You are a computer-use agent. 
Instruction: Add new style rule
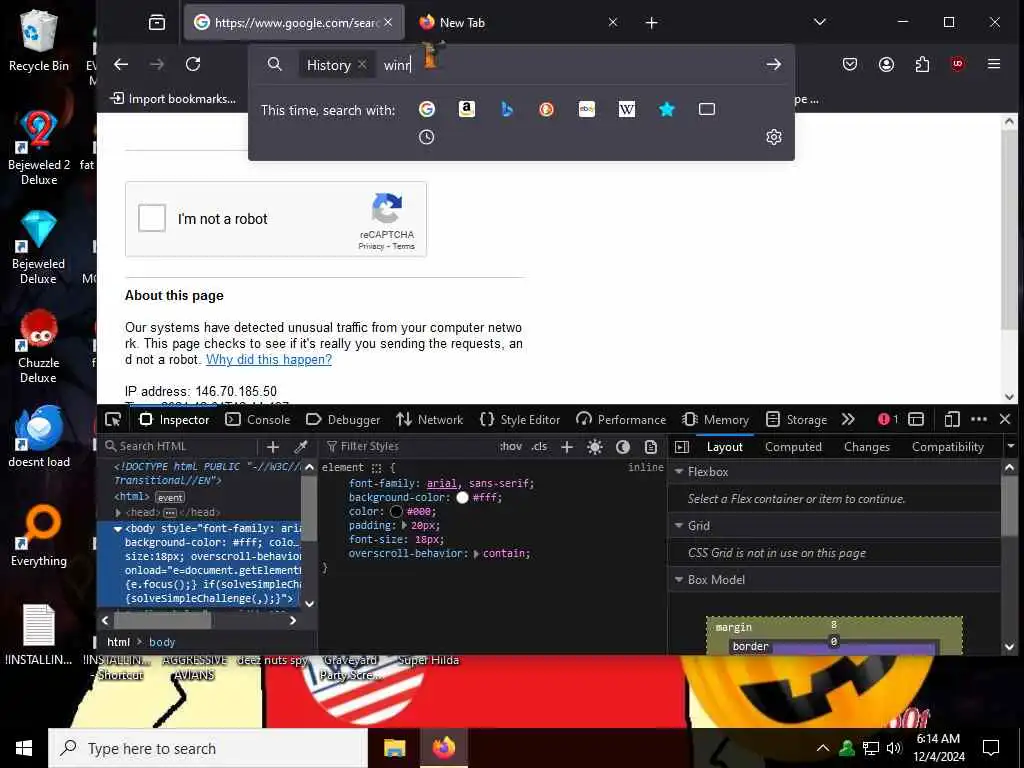pyautogui.click(x=567, y=447)
